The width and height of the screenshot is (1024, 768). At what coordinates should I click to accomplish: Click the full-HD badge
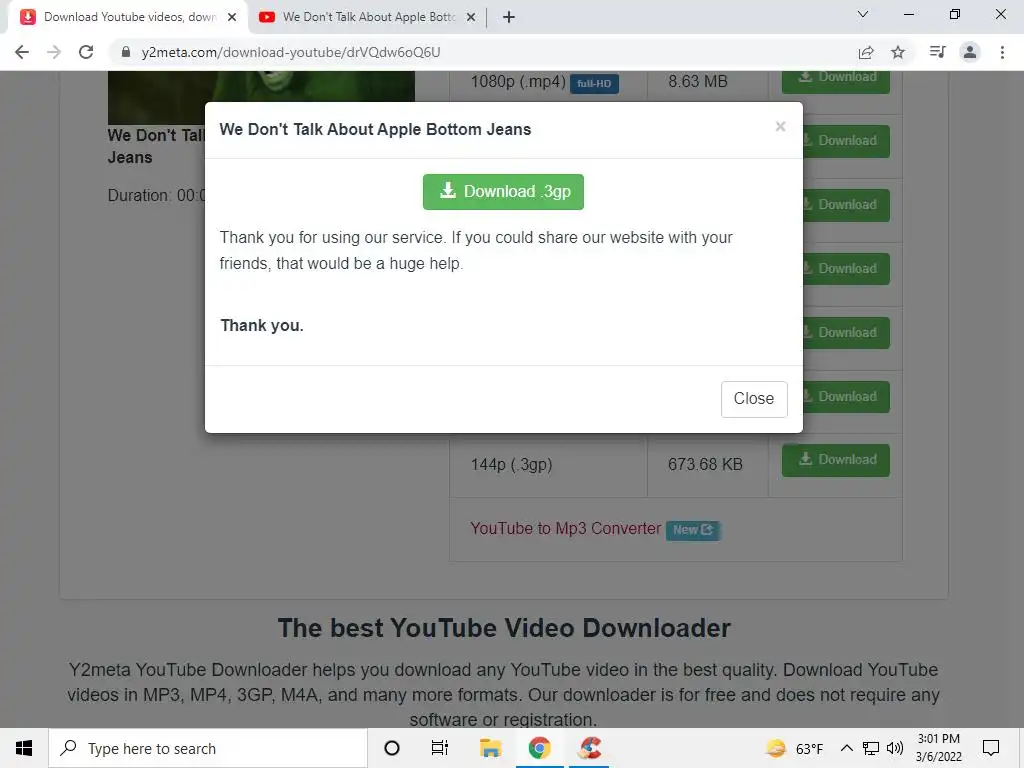click(594, 84)
